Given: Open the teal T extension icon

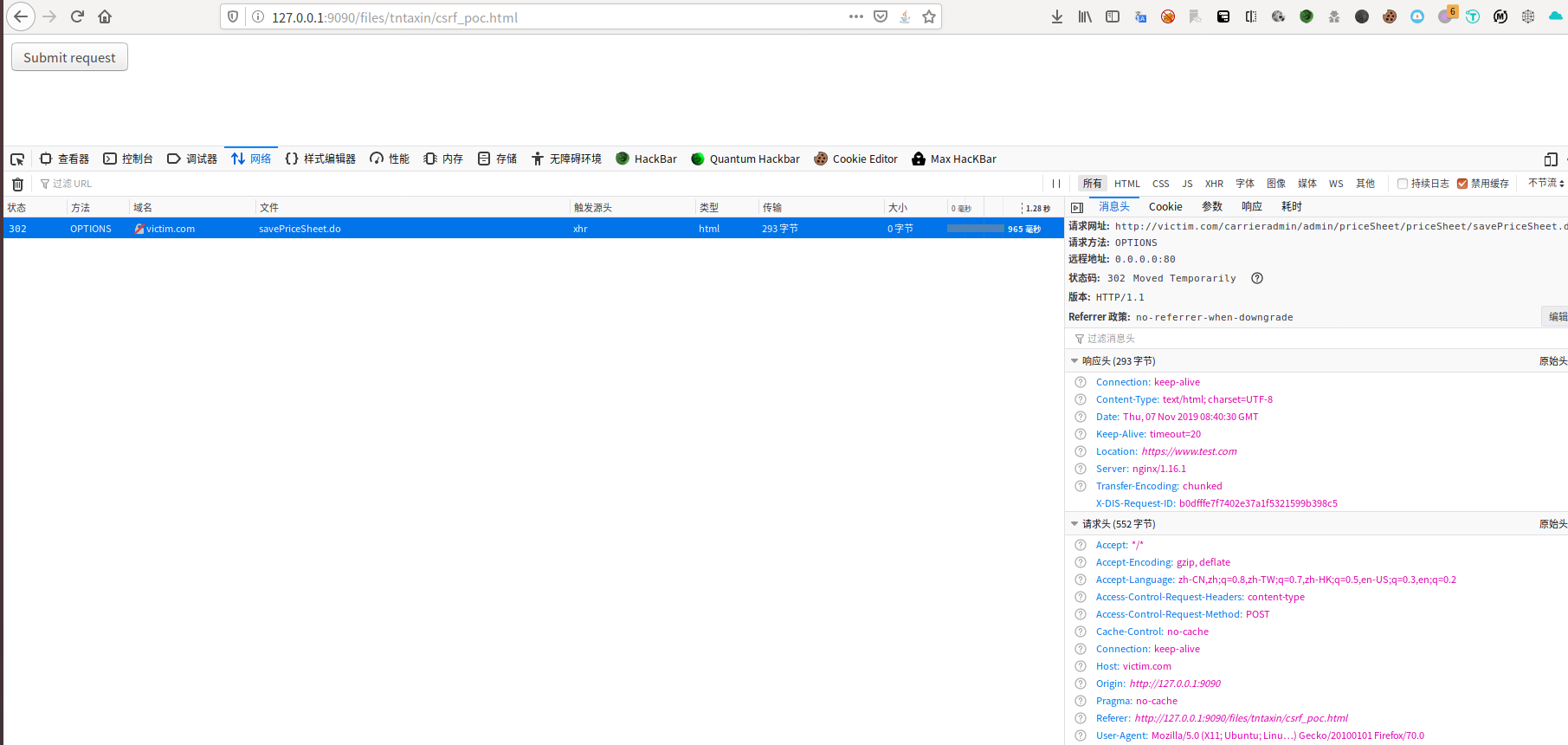Looking at the screenshot, I should pyautogui.click(x=1473, y=16).
